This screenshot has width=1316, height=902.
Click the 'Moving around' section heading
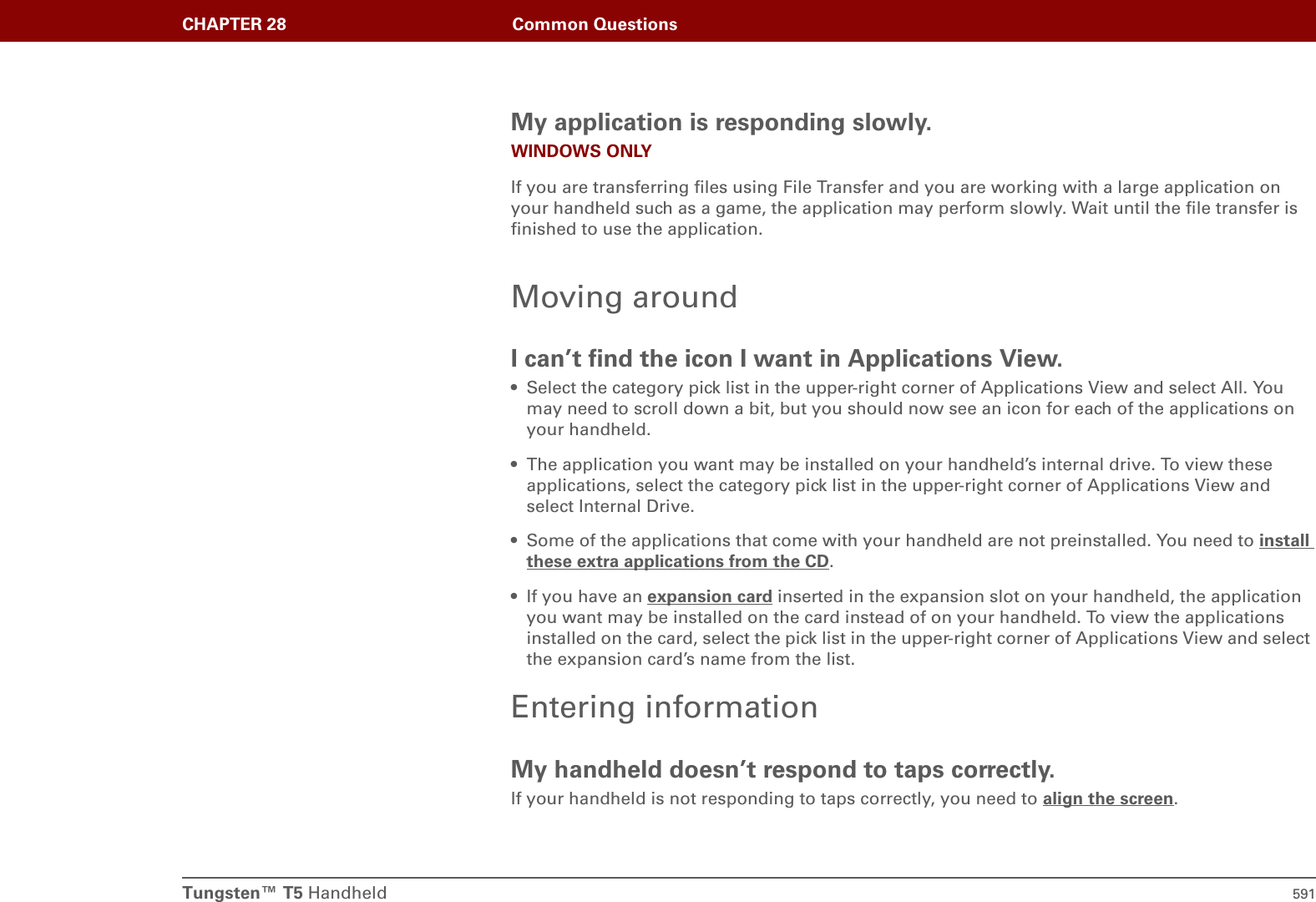tap(625, 296)
